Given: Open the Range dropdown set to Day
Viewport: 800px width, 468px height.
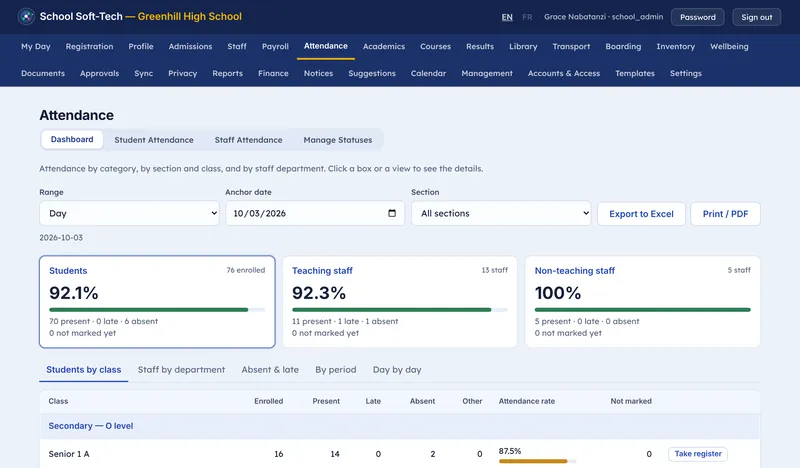Looking at the screenshot, I should tap(129, 213).
